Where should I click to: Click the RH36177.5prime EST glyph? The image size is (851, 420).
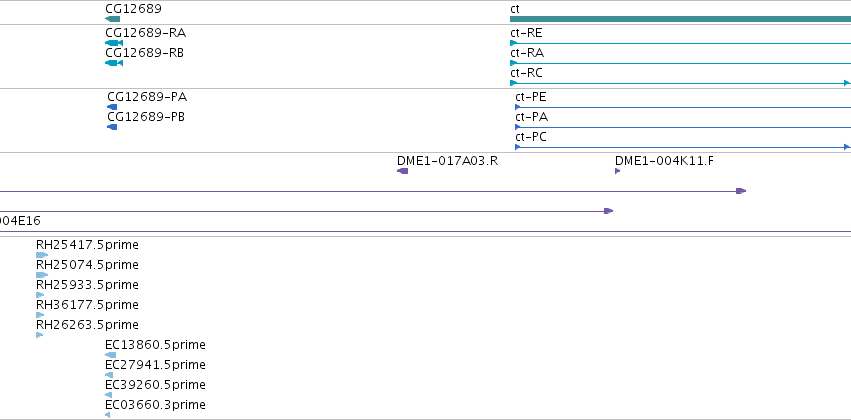click(x=40, y=315)
